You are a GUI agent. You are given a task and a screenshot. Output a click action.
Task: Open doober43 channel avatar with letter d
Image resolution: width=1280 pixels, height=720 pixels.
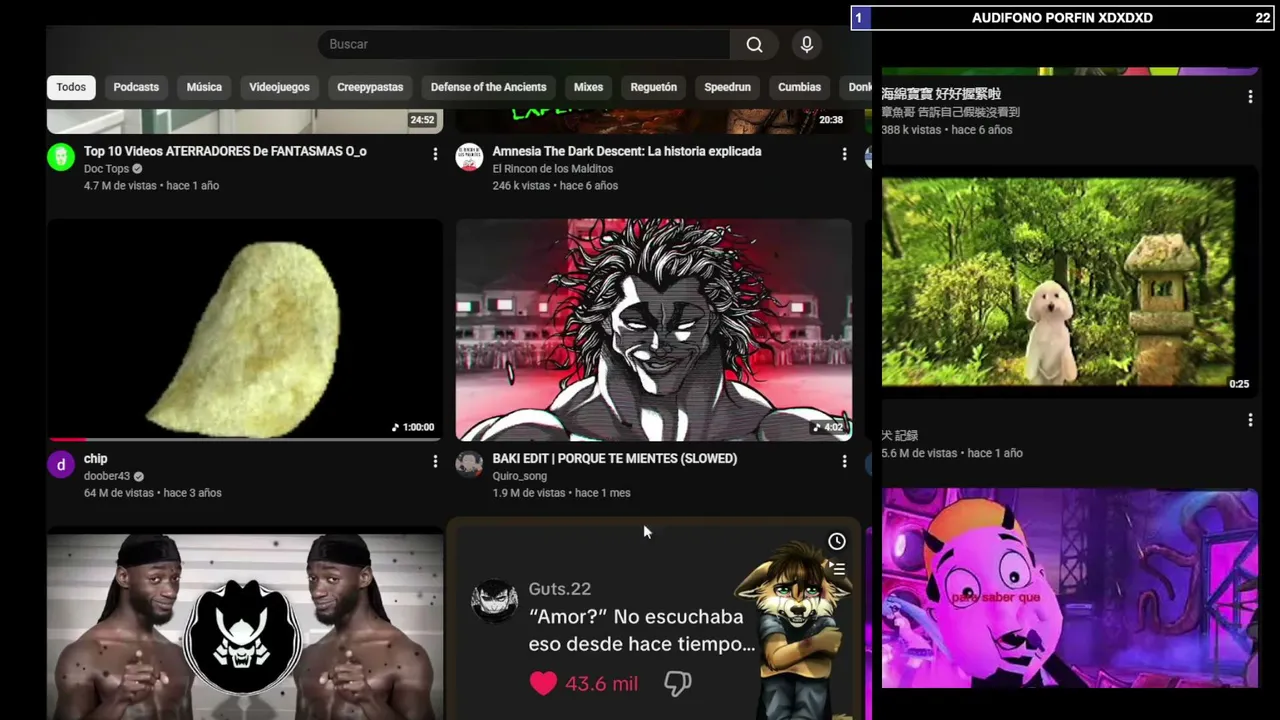coord(61,464)
